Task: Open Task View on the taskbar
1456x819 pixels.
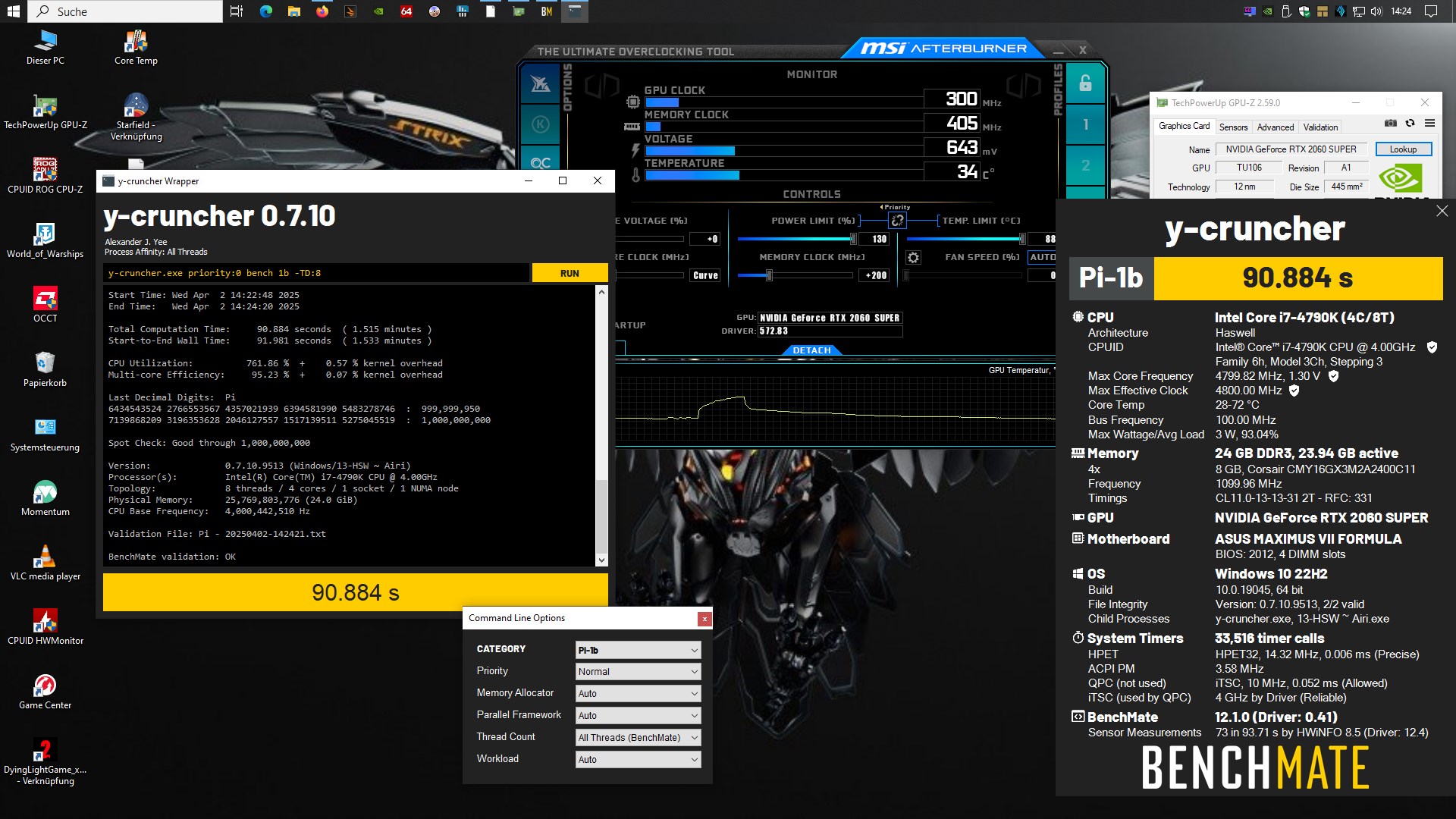Action: pyautogui.click(x=237, y=11)
